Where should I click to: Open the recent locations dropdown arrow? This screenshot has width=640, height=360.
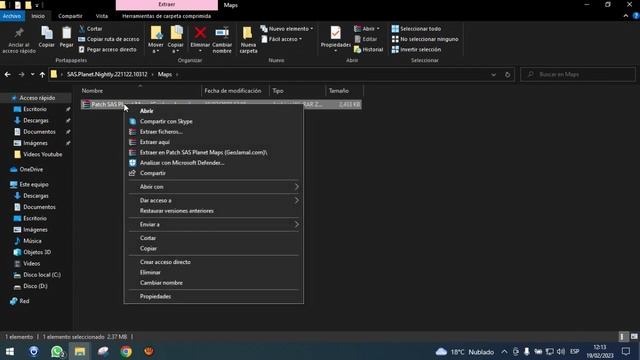pos(33,74)
